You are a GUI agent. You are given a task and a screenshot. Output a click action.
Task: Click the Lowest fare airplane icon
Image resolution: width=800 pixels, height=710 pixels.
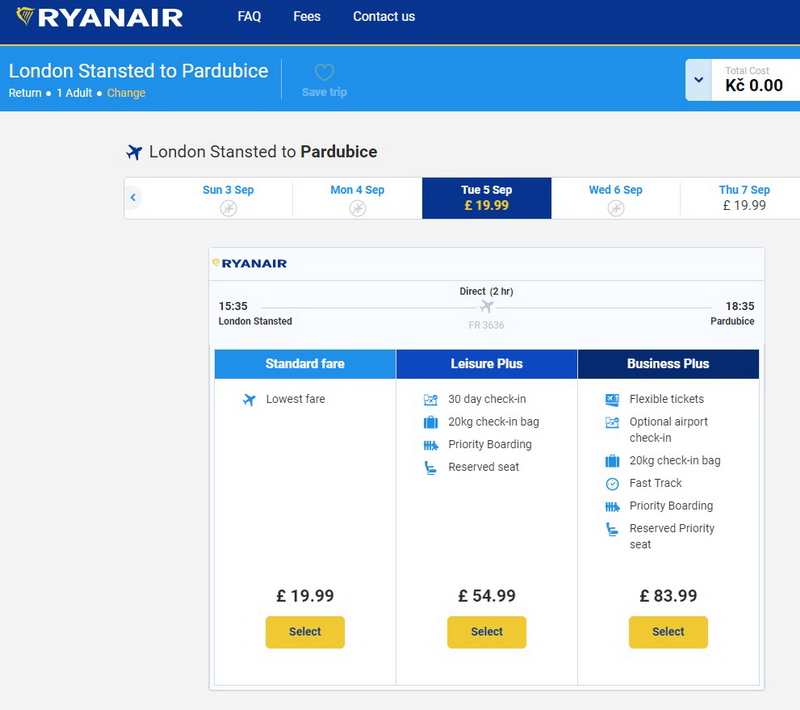[x=249, y=399]
